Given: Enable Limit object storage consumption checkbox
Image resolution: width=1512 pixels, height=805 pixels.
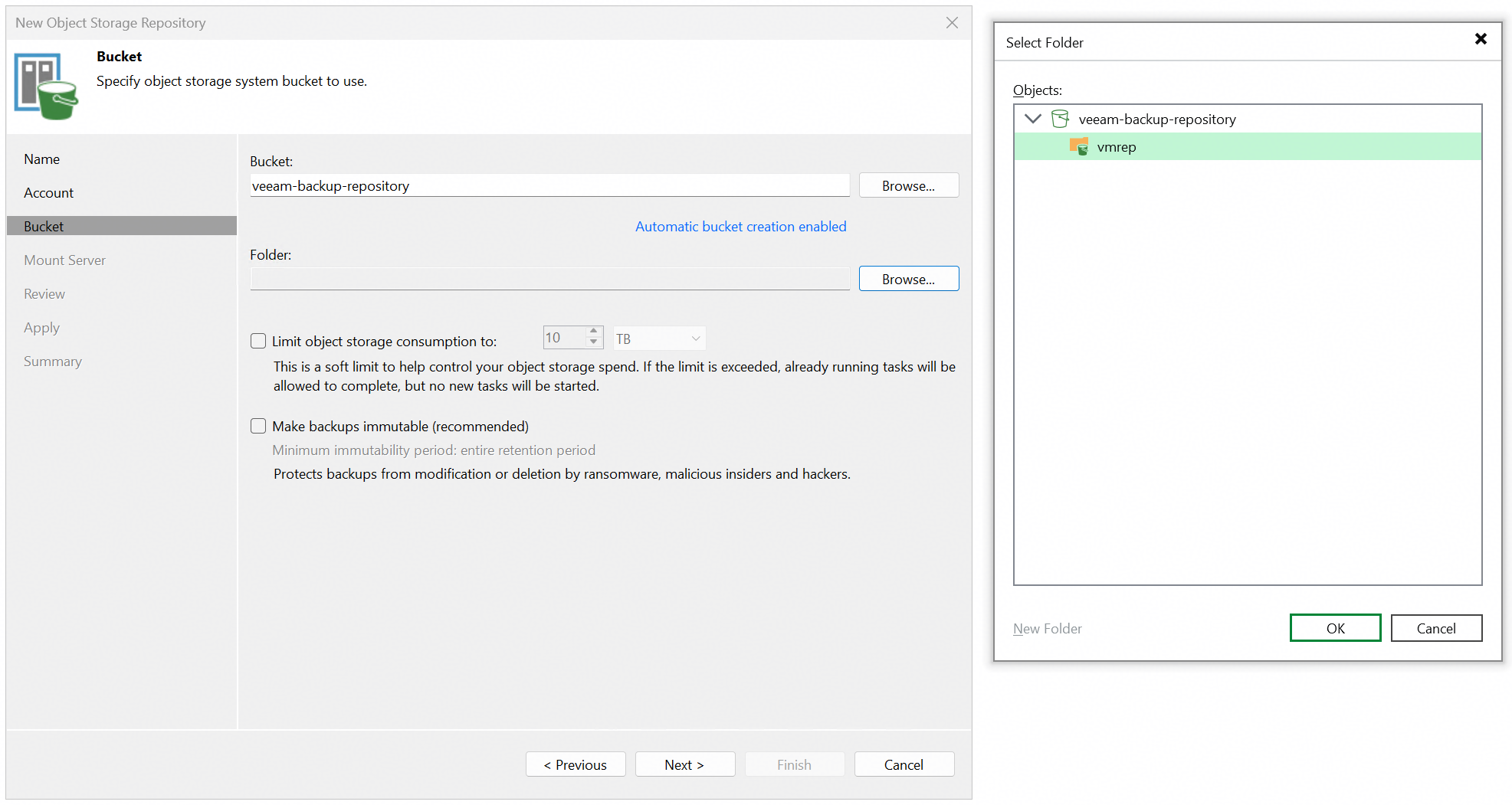Looking at the screenshot, I should pyautogui.click(x=258, y=341).
